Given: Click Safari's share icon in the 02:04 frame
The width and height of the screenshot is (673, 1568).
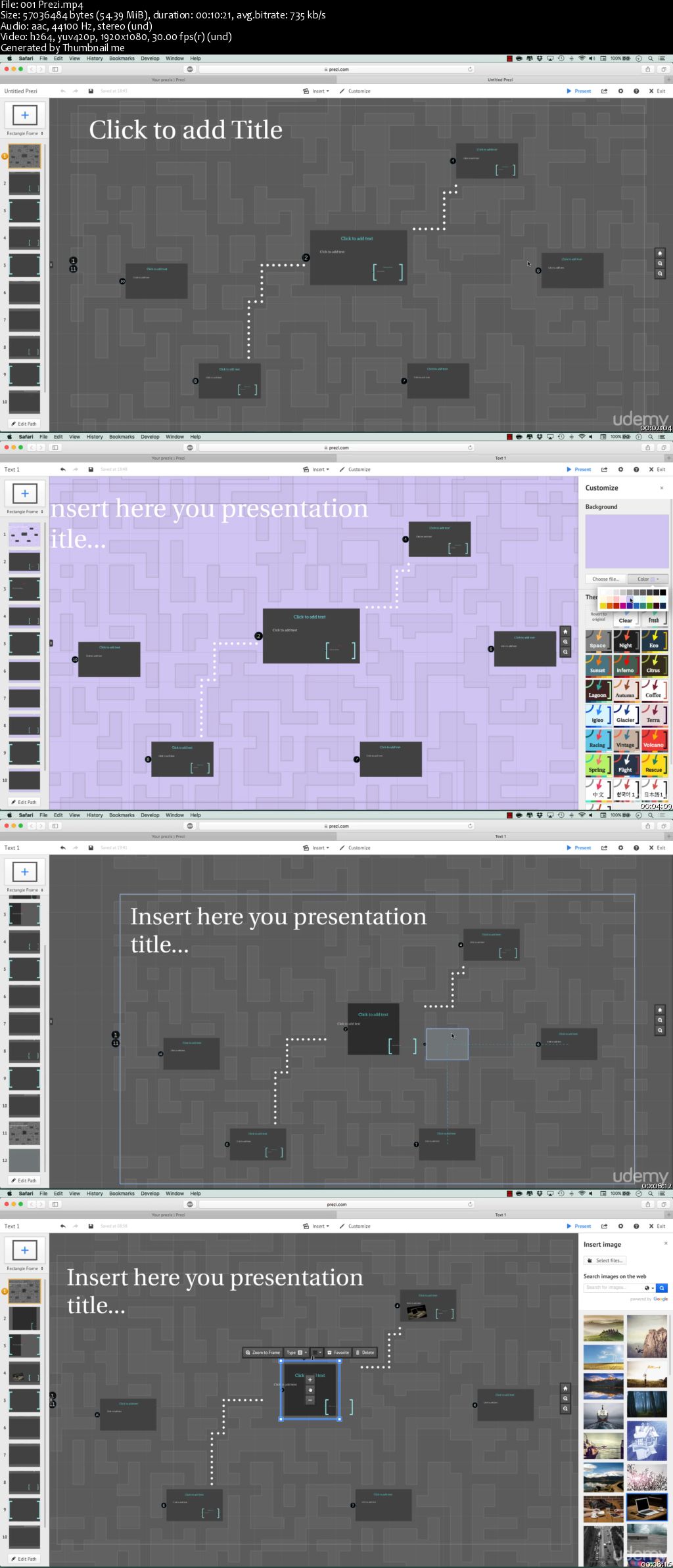Looking at the screenshot, I should point(648,69).
